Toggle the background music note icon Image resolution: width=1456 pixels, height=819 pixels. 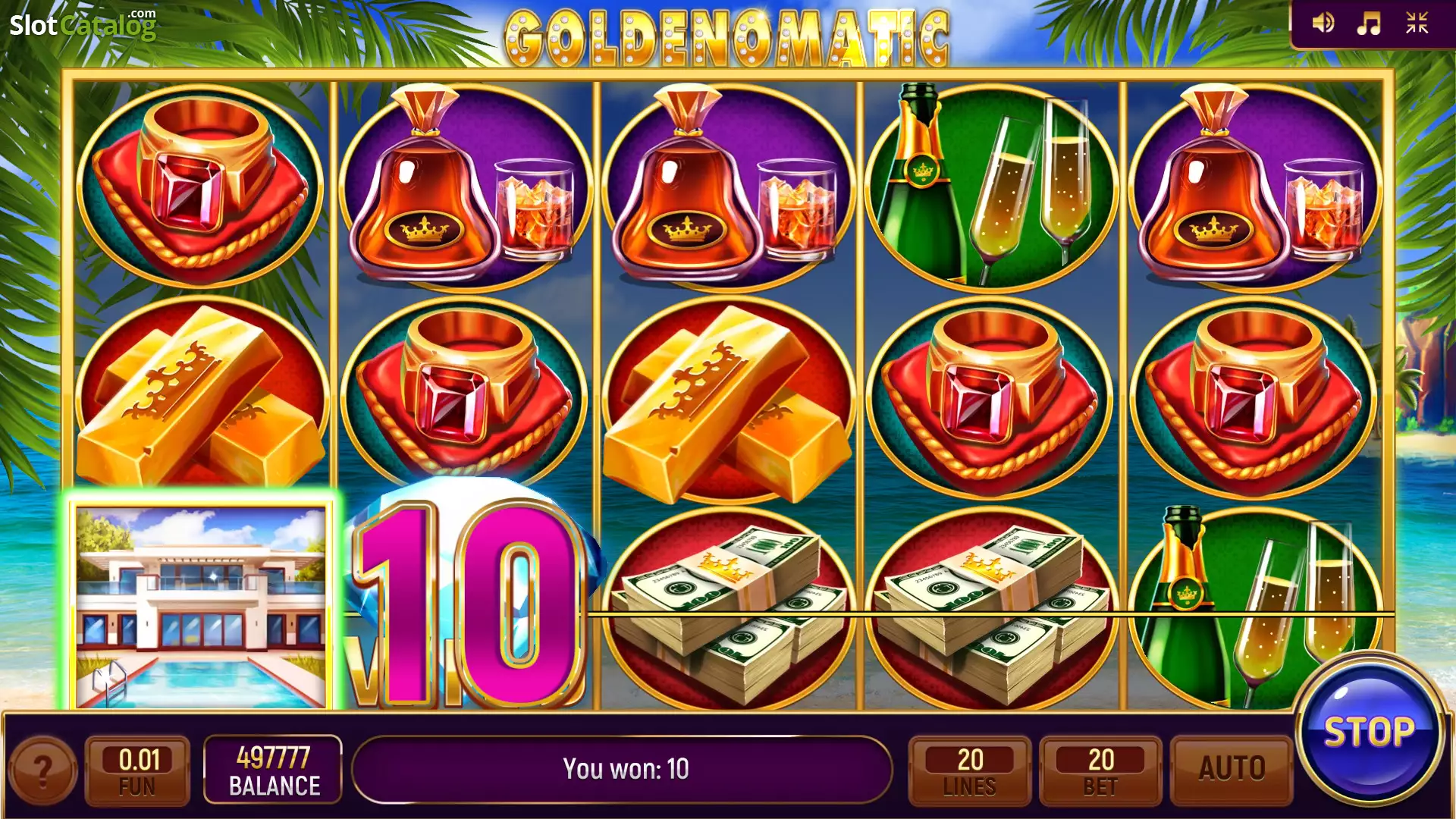(x=1369, y=23)
